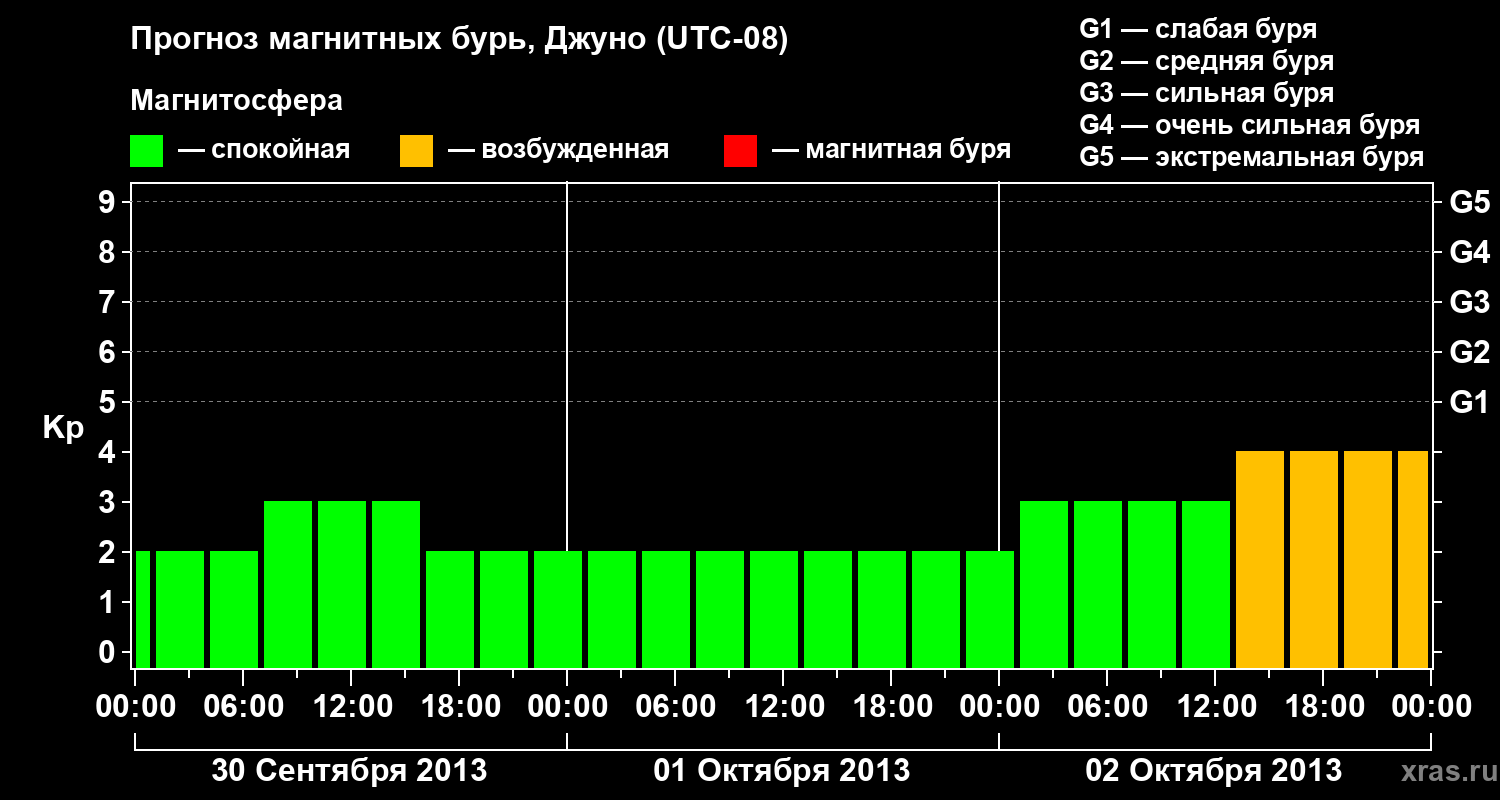Select the 'G1 — слабая буря' legend line
Image resolution: width=1500 pixels, height=800 pixels.
click(1198, 29)
